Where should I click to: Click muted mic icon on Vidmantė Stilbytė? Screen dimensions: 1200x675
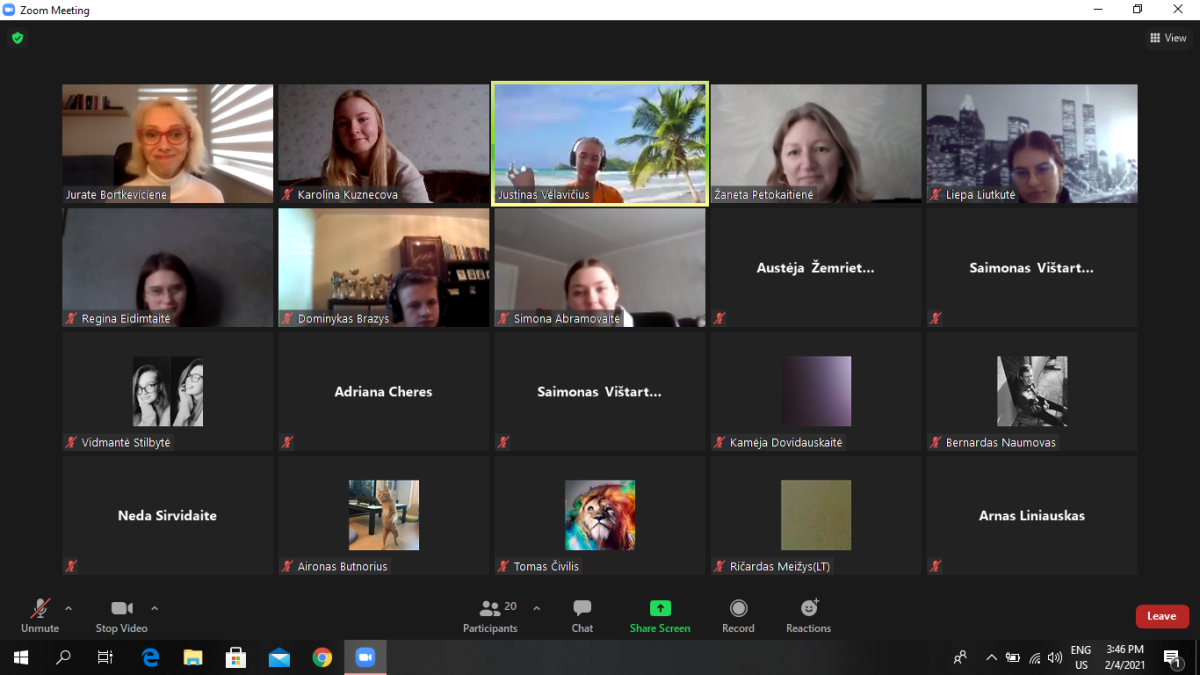pyautogui.click(x=72, y=442)
